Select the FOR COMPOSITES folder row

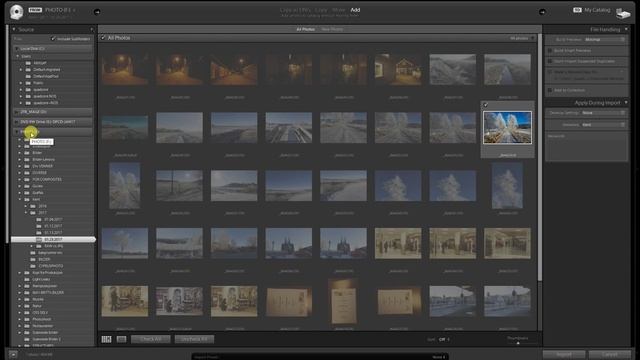pos(53,179)
